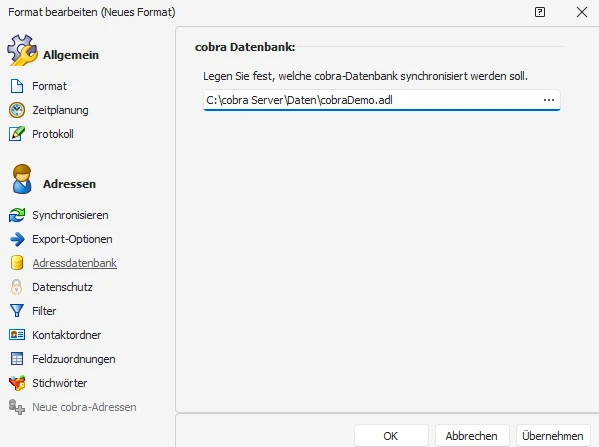Switch to the Filter page

coord(44,311)
